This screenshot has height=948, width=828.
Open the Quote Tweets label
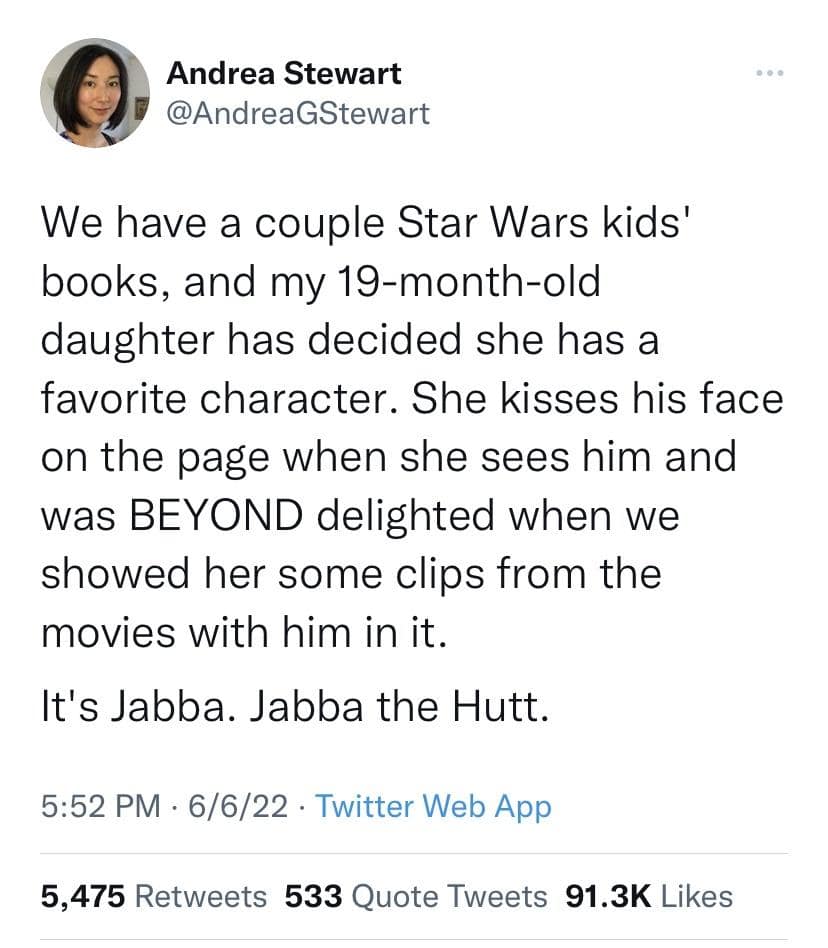(450, 895)
